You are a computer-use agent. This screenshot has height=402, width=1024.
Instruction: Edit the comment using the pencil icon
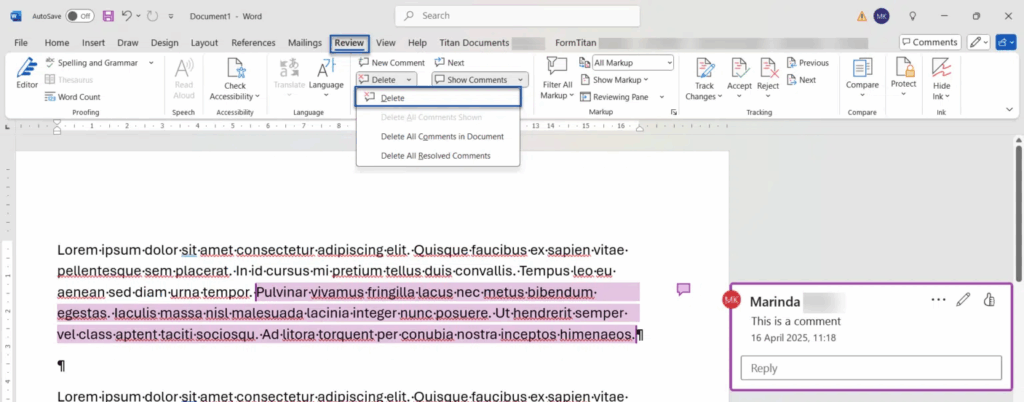963,299
